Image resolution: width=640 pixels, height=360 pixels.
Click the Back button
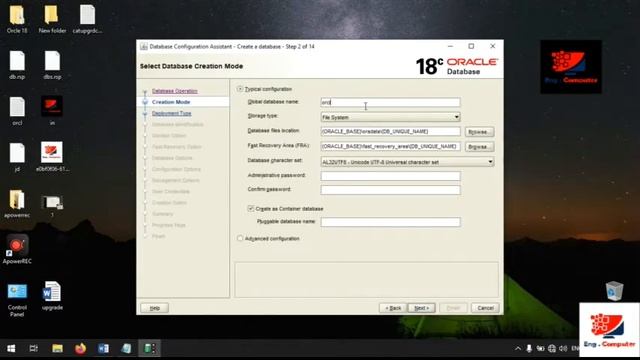pos(393,308)
